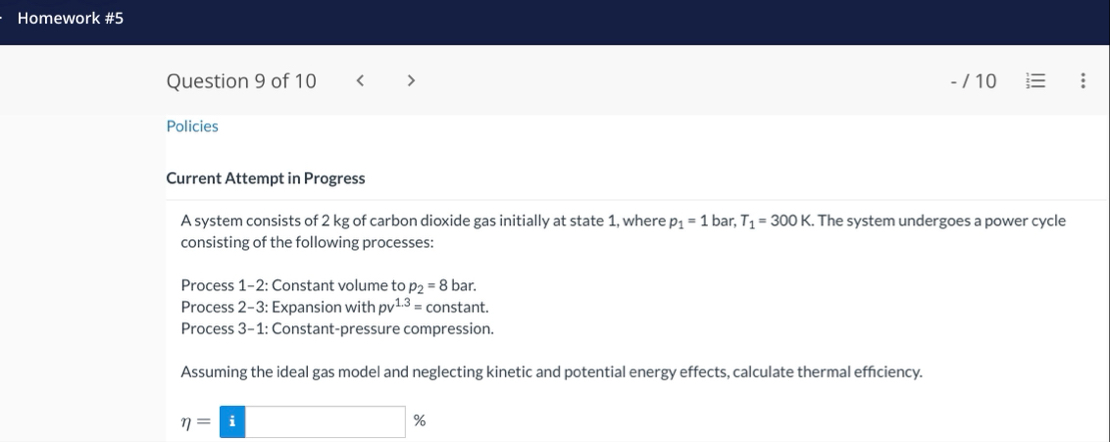Click the carbon dioxide problem statement paragraph

623,232
